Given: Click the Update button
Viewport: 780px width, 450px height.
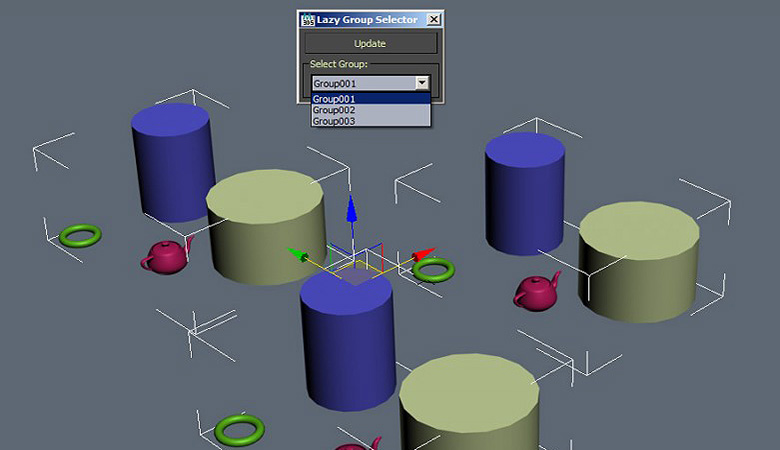Looking at the screenshot, I should pyautogui.click(x=371, y=43).
